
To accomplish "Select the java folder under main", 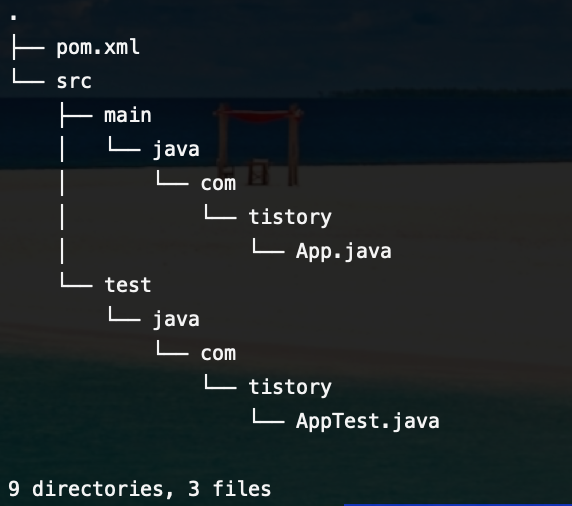I will [176, 150].
